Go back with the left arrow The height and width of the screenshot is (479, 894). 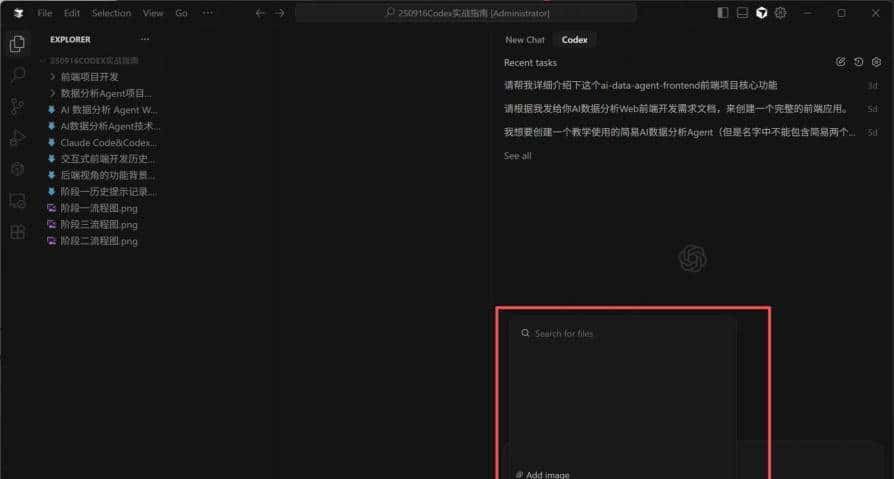coord(260,13)
